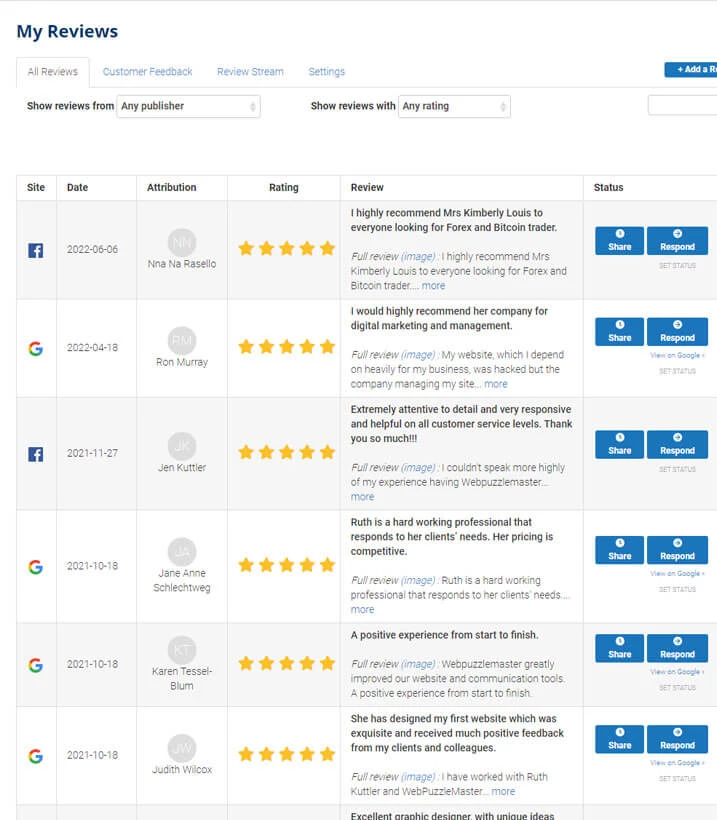The width and height of the screenshot is (717, 820).
Task: Click the five-star rating for Ron Murray
Action: coord(286,347)
